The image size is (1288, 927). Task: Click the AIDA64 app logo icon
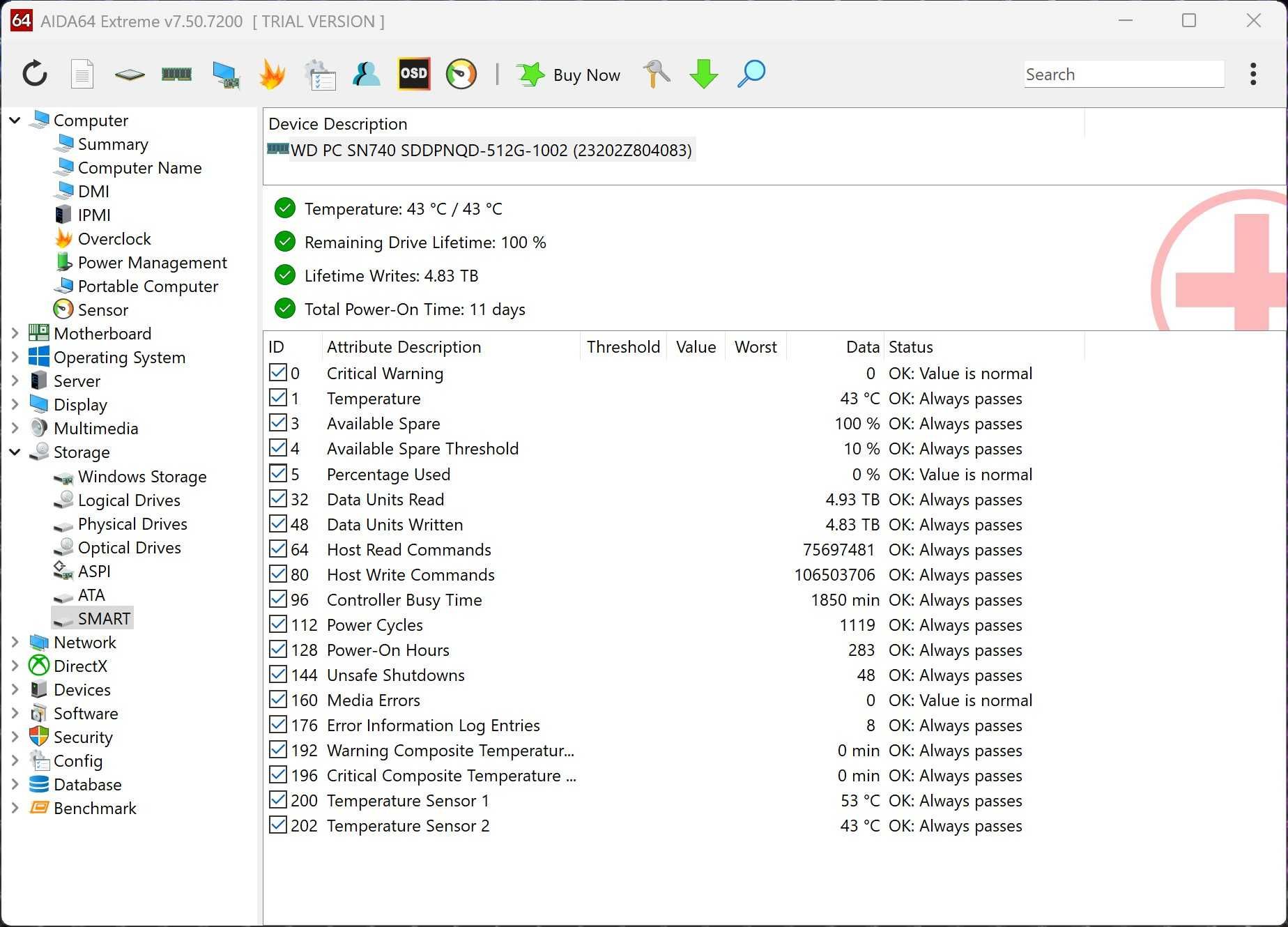click(22, 20)
